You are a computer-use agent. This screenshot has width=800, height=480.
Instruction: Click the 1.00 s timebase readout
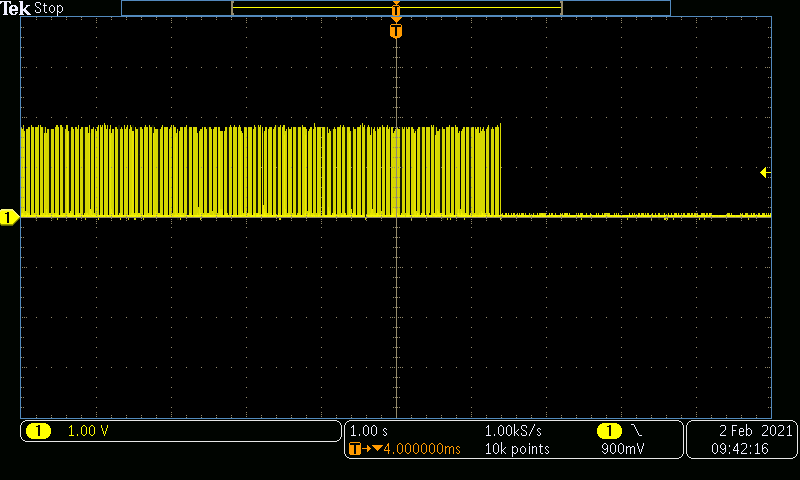[368, 431]
